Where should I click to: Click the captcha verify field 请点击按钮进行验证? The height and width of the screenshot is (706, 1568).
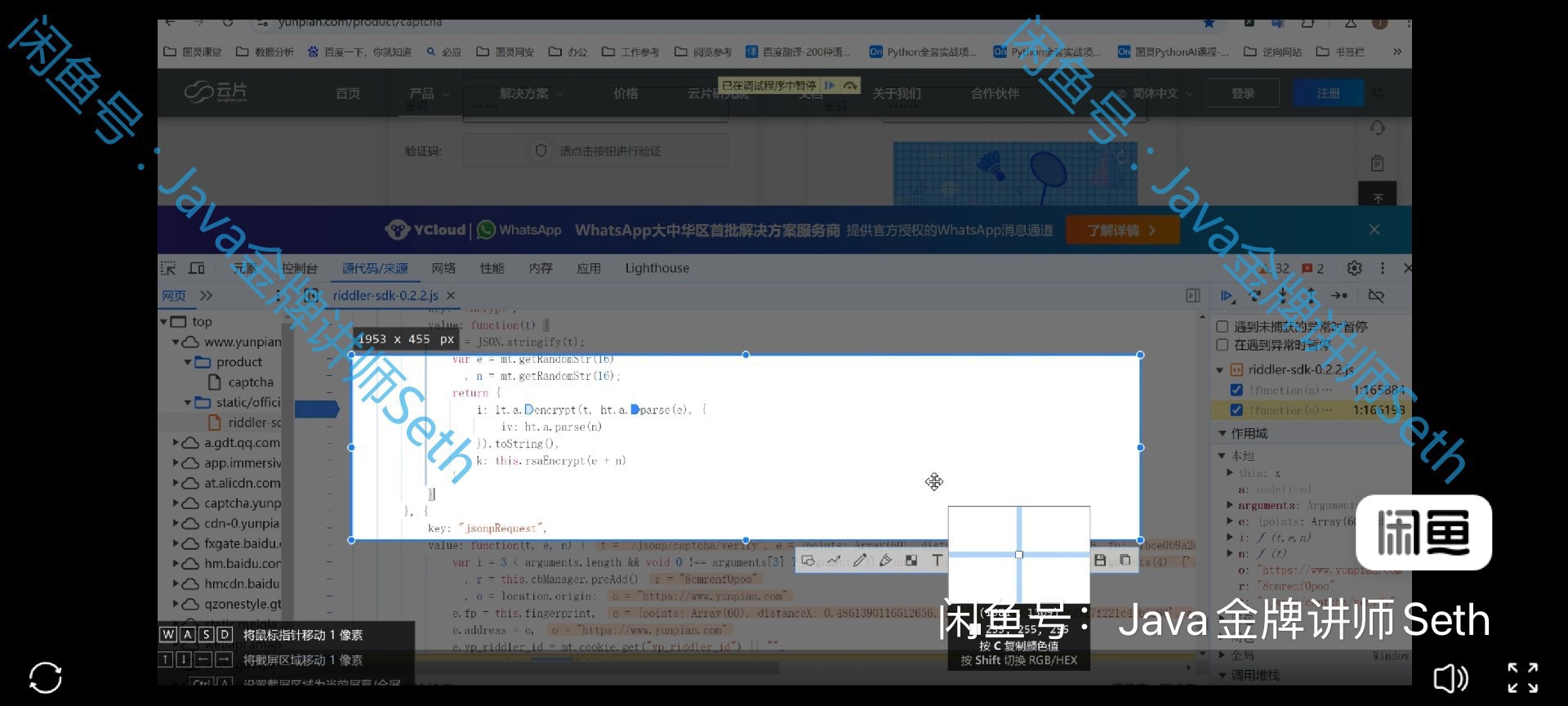(x=595, y=151)
